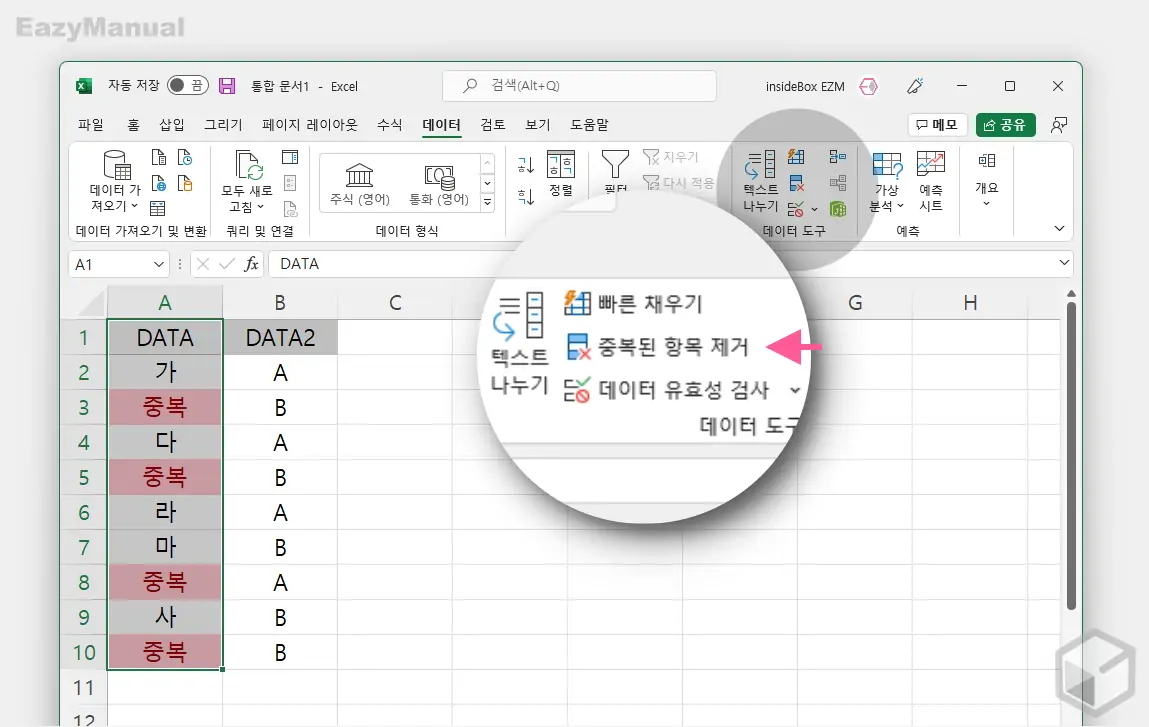Click the descending sort (ㅎ→ㄱ) icon
Image resolution: width=1149 pixels, height=727 pixels.
[x=526, y=196]
